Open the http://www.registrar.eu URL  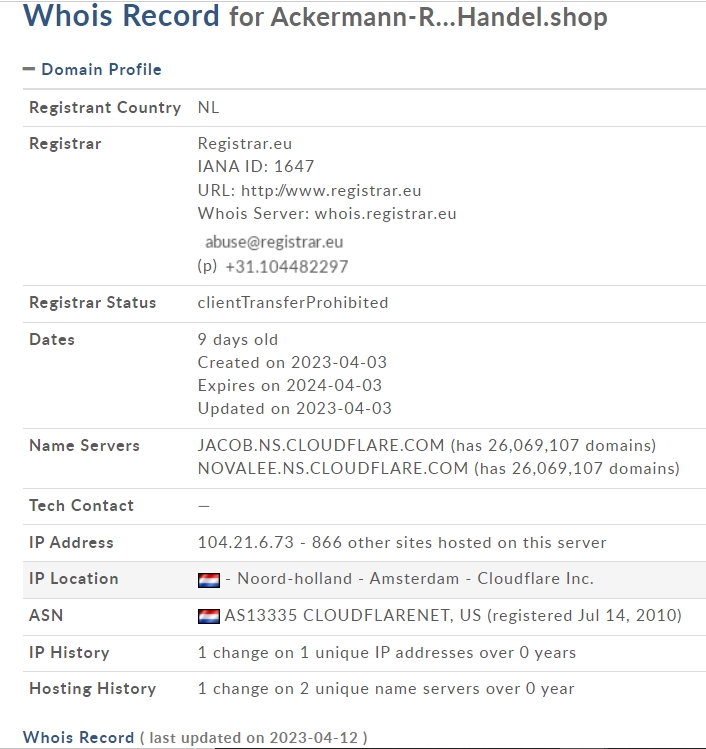click(x=331, y=191)
